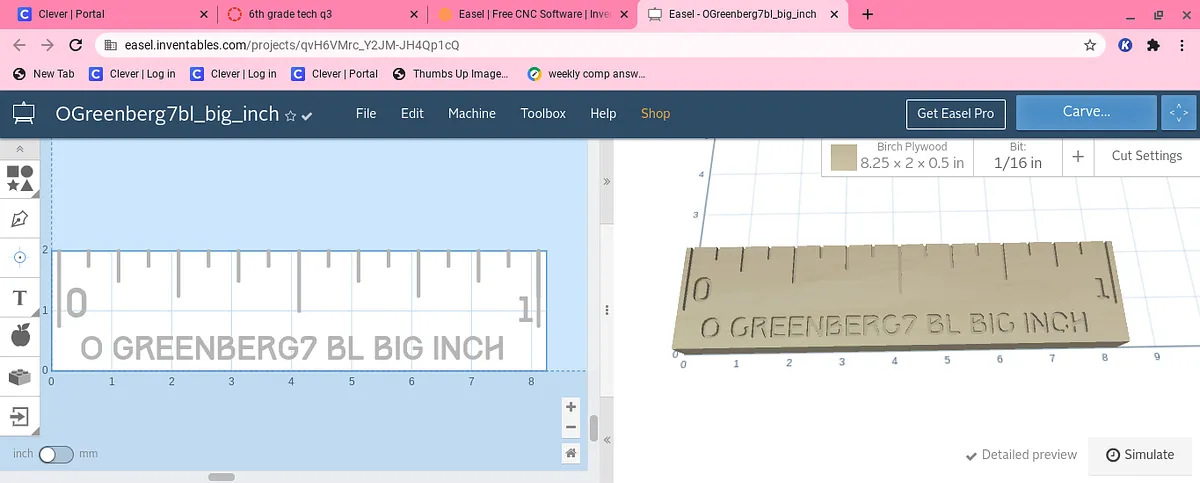Click the jog machine arrows button
This screenshot has width=1200, height=483.
coord(1177,113)
